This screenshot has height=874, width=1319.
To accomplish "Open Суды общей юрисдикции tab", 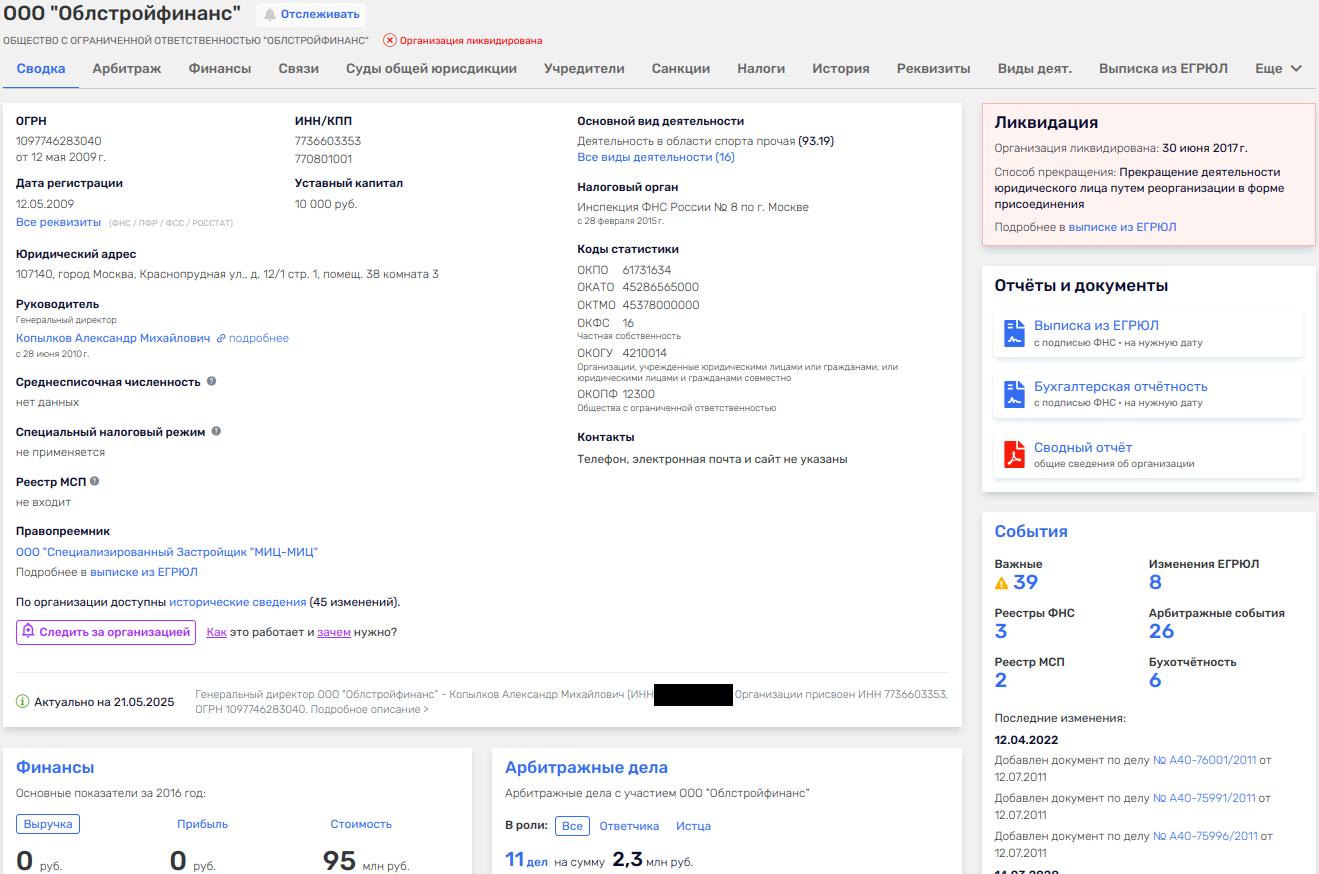I will (431, 69).
